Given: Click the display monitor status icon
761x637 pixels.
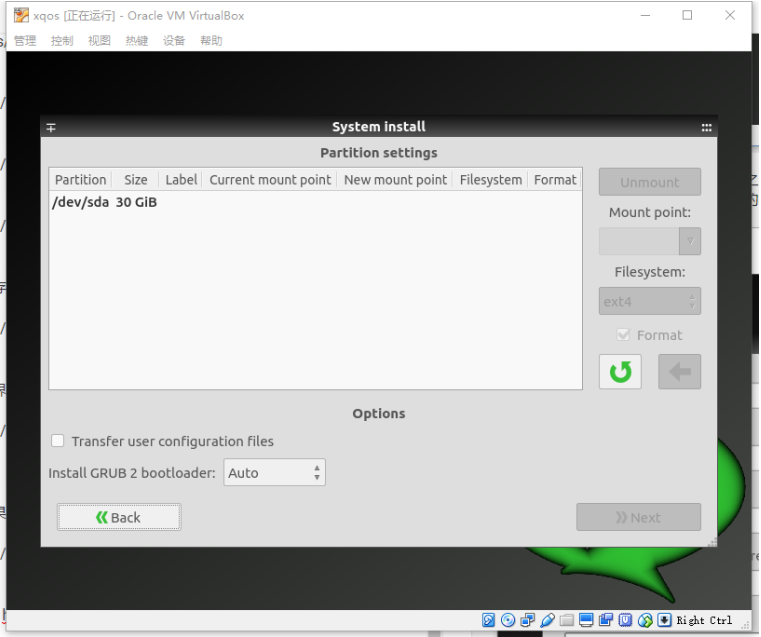Looking at the screenshot, I should coord(586,620).
